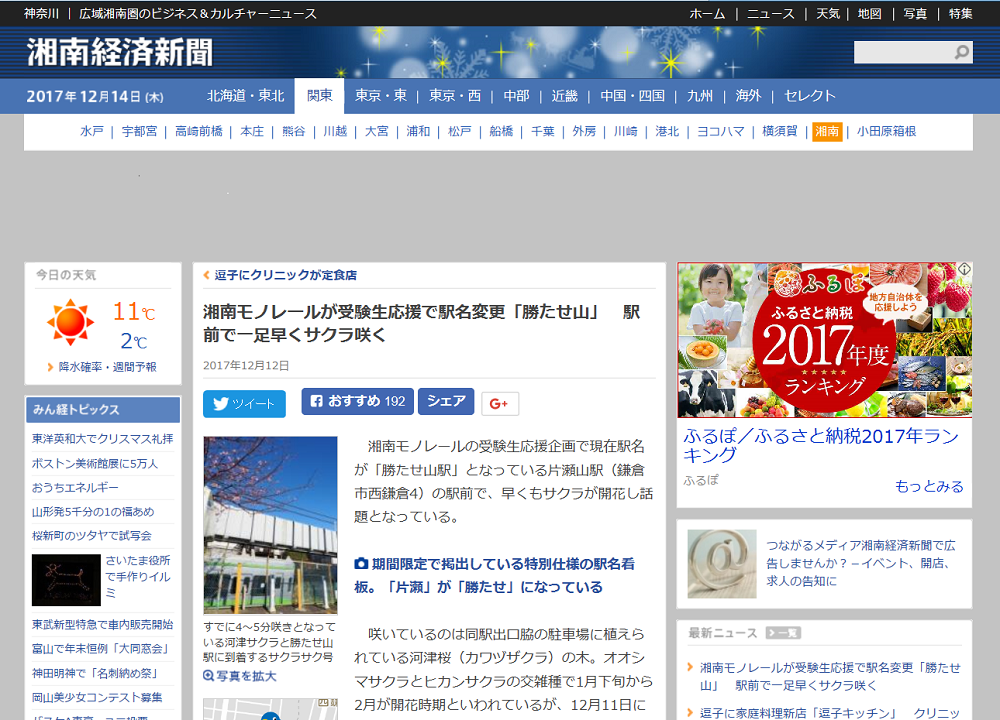Viewport: 1000px width, 720px height.
Task: Click the sunny weather icon
Action: coord(70,322)
